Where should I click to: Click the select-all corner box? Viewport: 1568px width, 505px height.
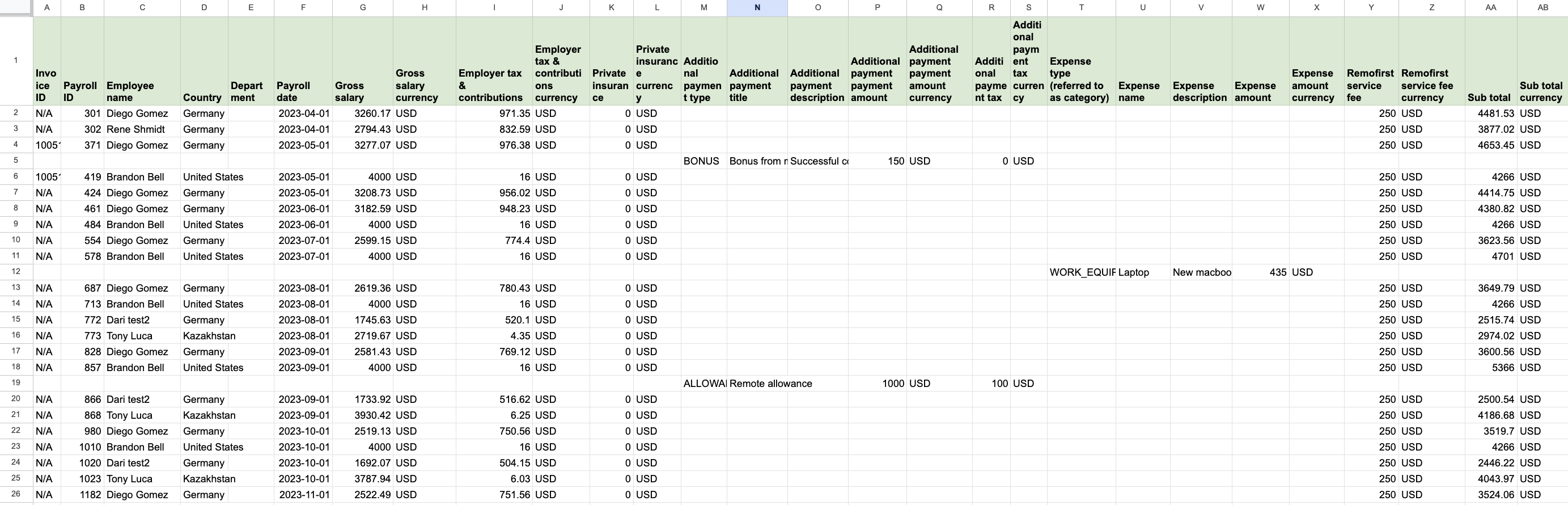click(16, 8)
